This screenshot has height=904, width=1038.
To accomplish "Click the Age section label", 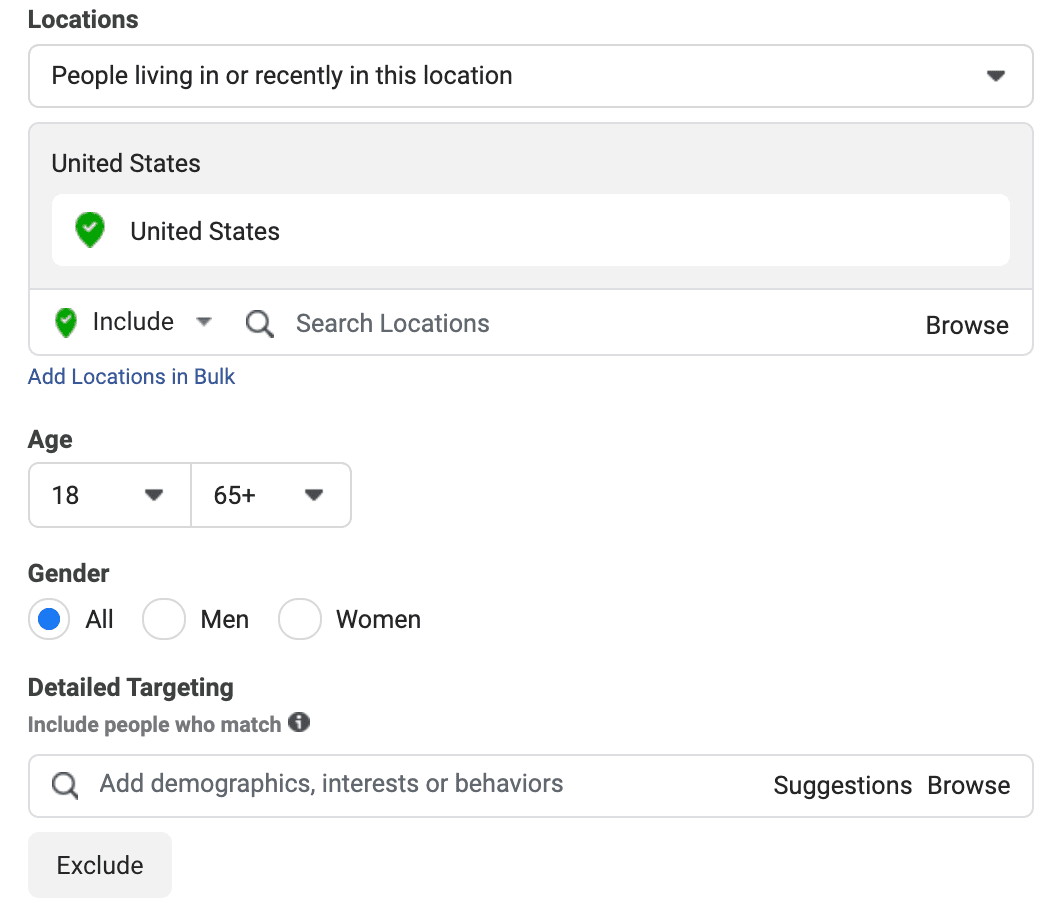I will pyautogui.click(x=50, y=439).
